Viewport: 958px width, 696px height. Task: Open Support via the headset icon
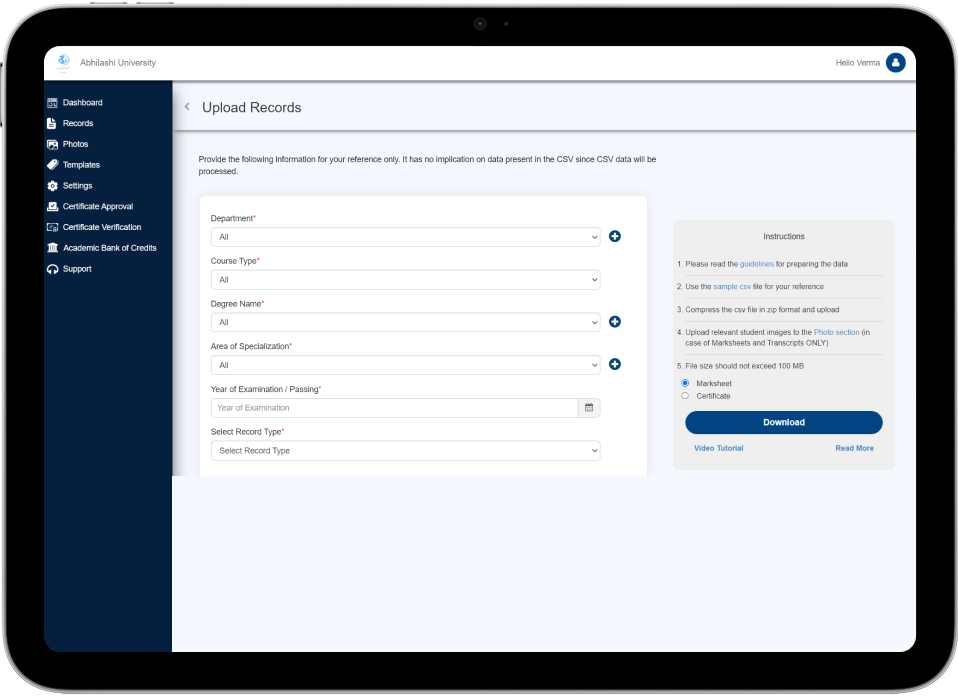tap(52, 268)
